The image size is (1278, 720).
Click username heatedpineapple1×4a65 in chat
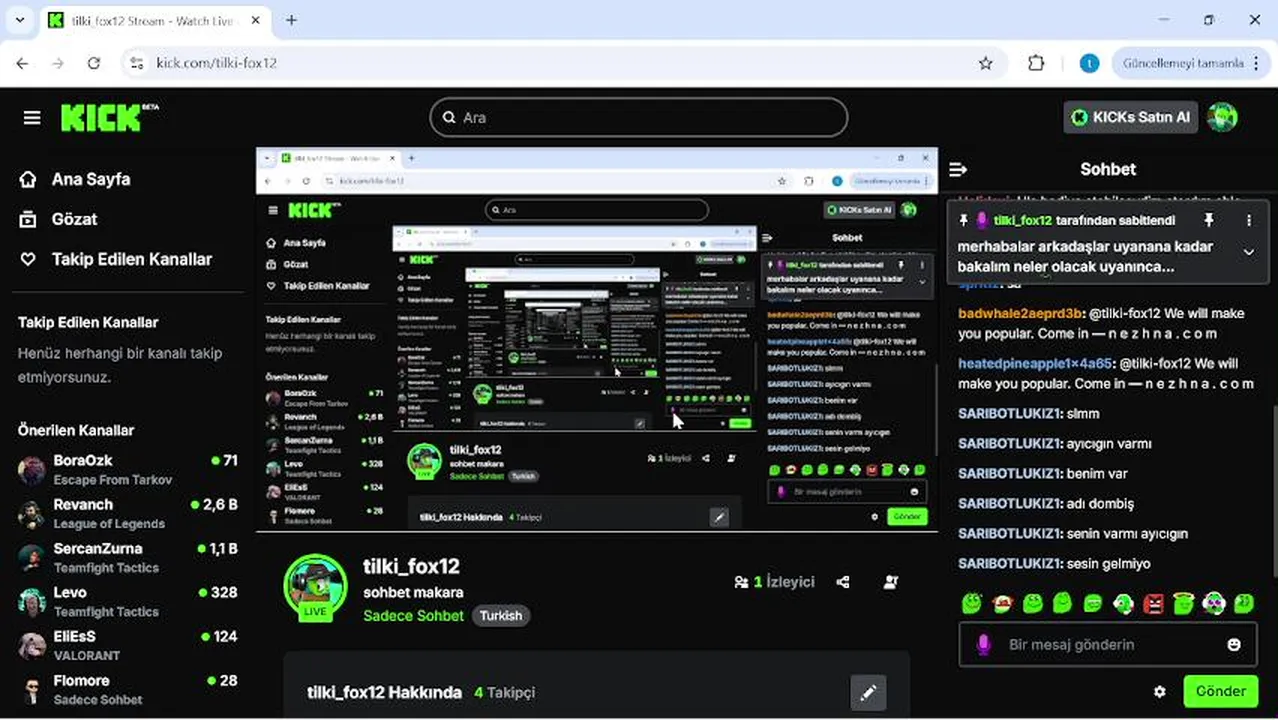[1034, 363]
